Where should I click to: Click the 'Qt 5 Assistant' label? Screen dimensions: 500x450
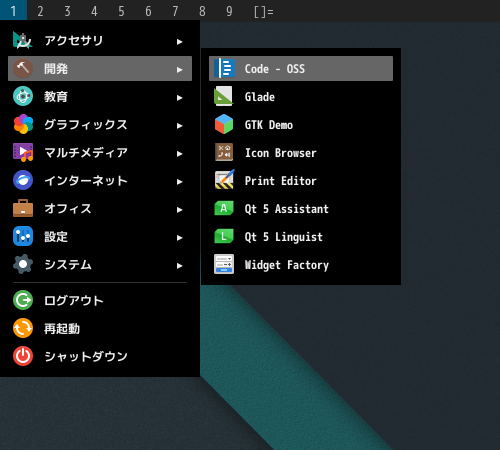tap(287, 209)
